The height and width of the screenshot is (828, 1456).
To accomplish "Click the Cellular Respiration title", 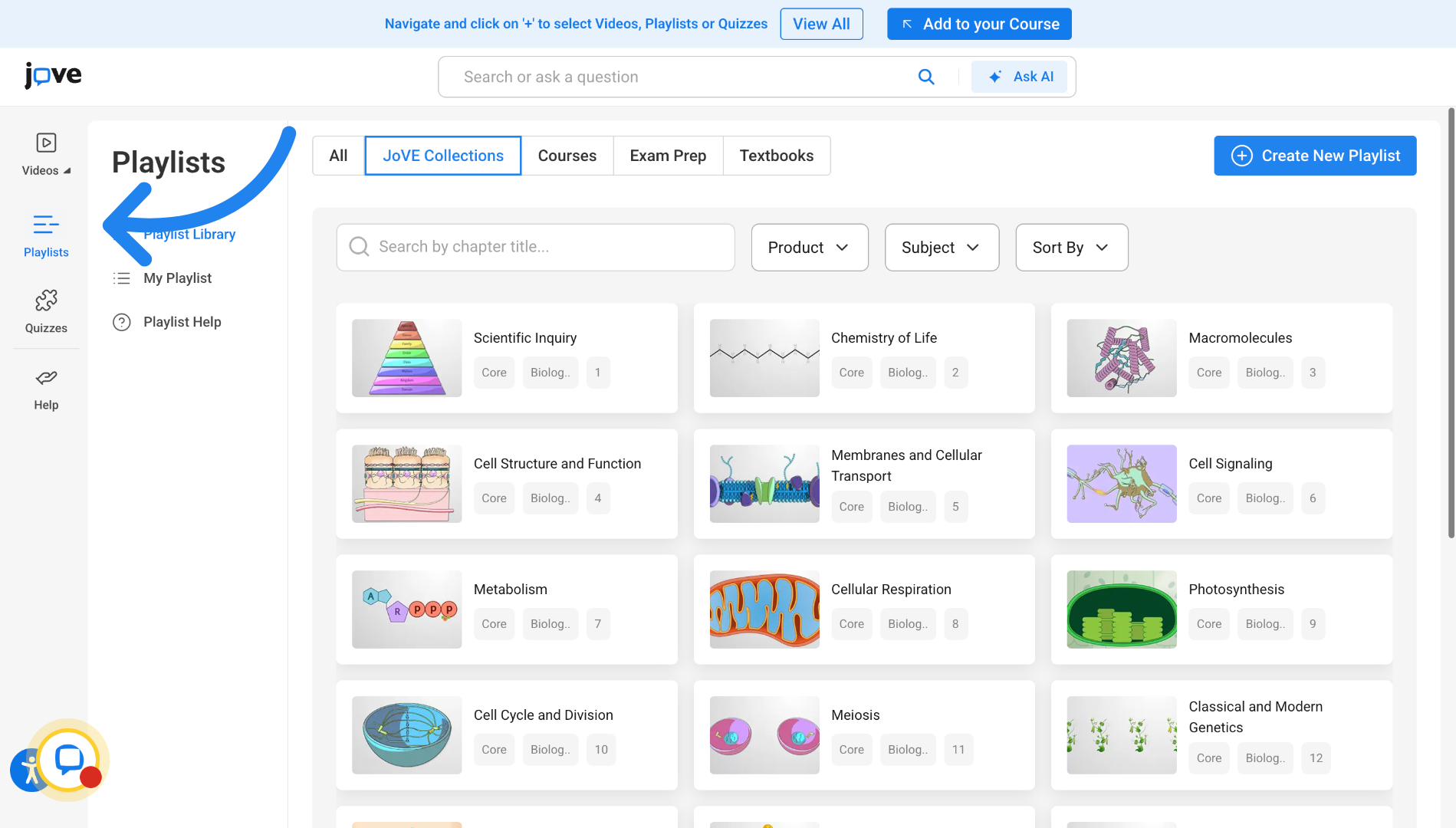I will pos(891,590).
